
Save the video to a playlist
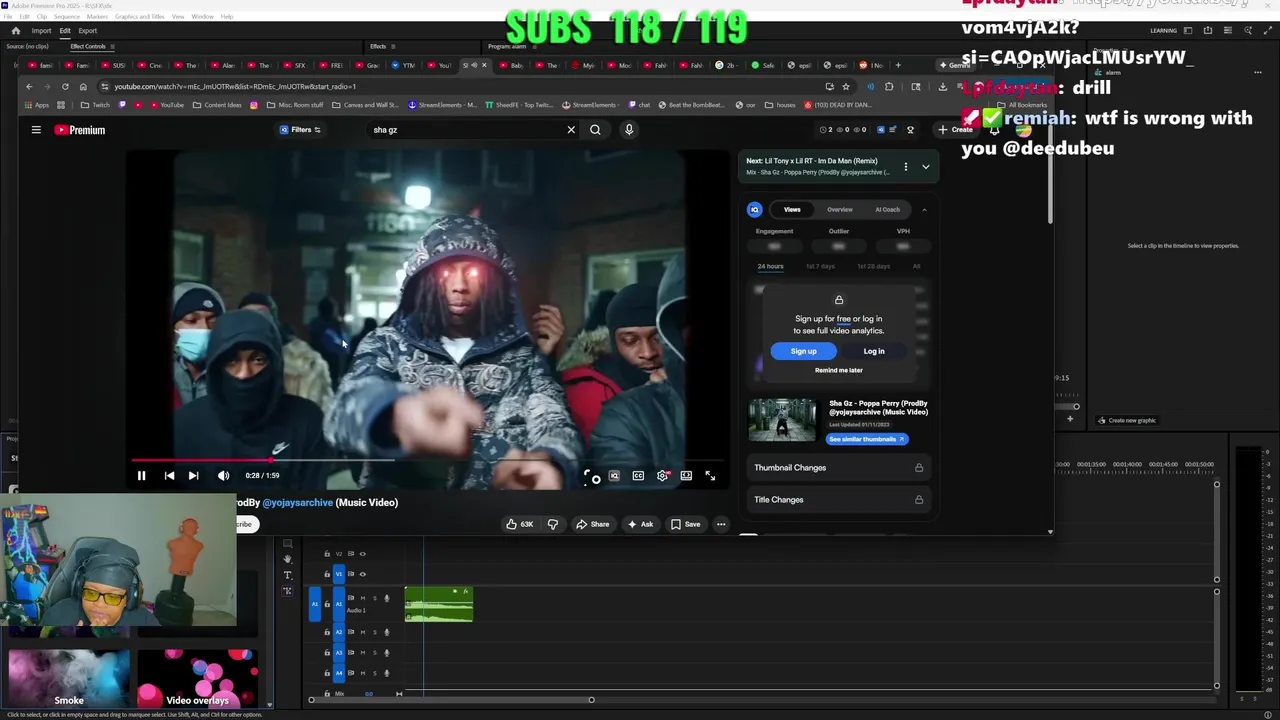point(685,524)
